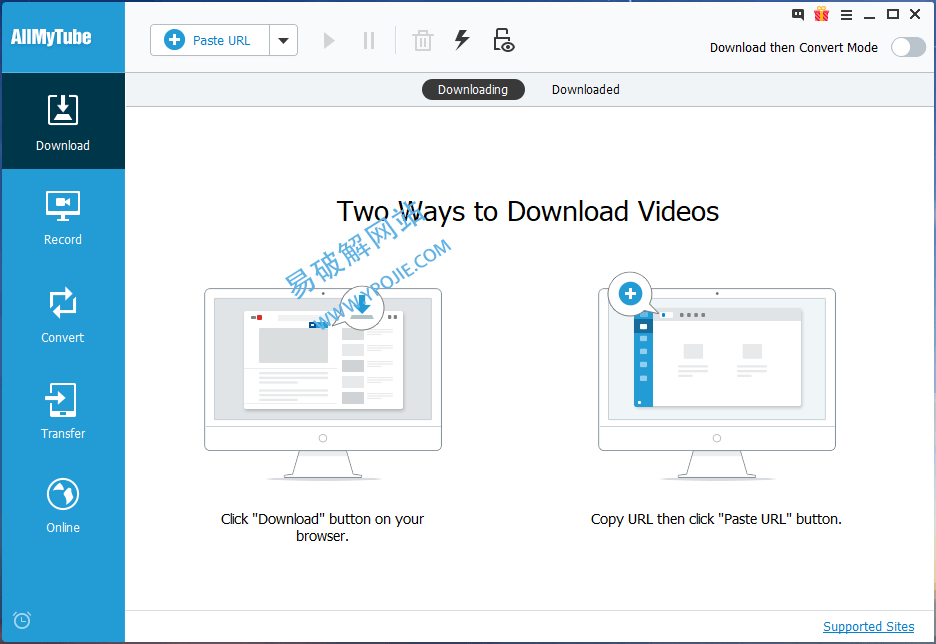Image resolution: width=936 pixels, height=644 pixels.
Task: Open the Online section
Action: [x=62, y=503]
